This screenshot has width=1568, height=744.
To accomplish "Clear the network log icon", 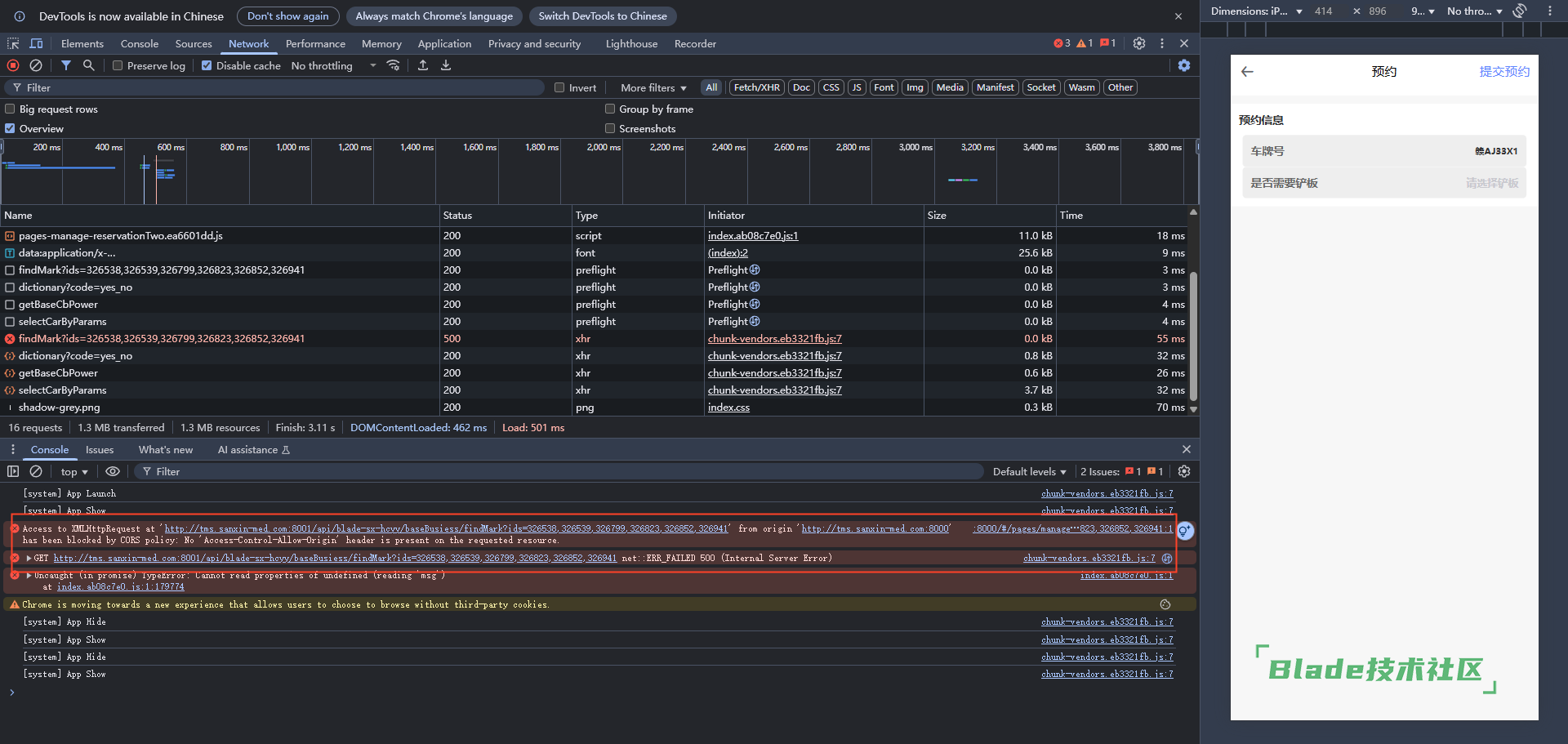I will [36, 65].
